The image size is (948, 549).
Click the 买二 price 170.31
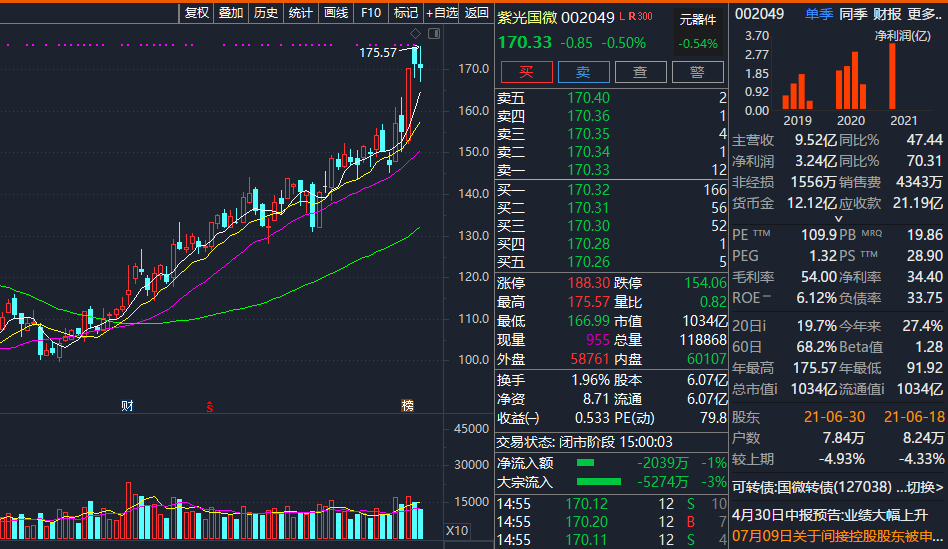(588, 208)
